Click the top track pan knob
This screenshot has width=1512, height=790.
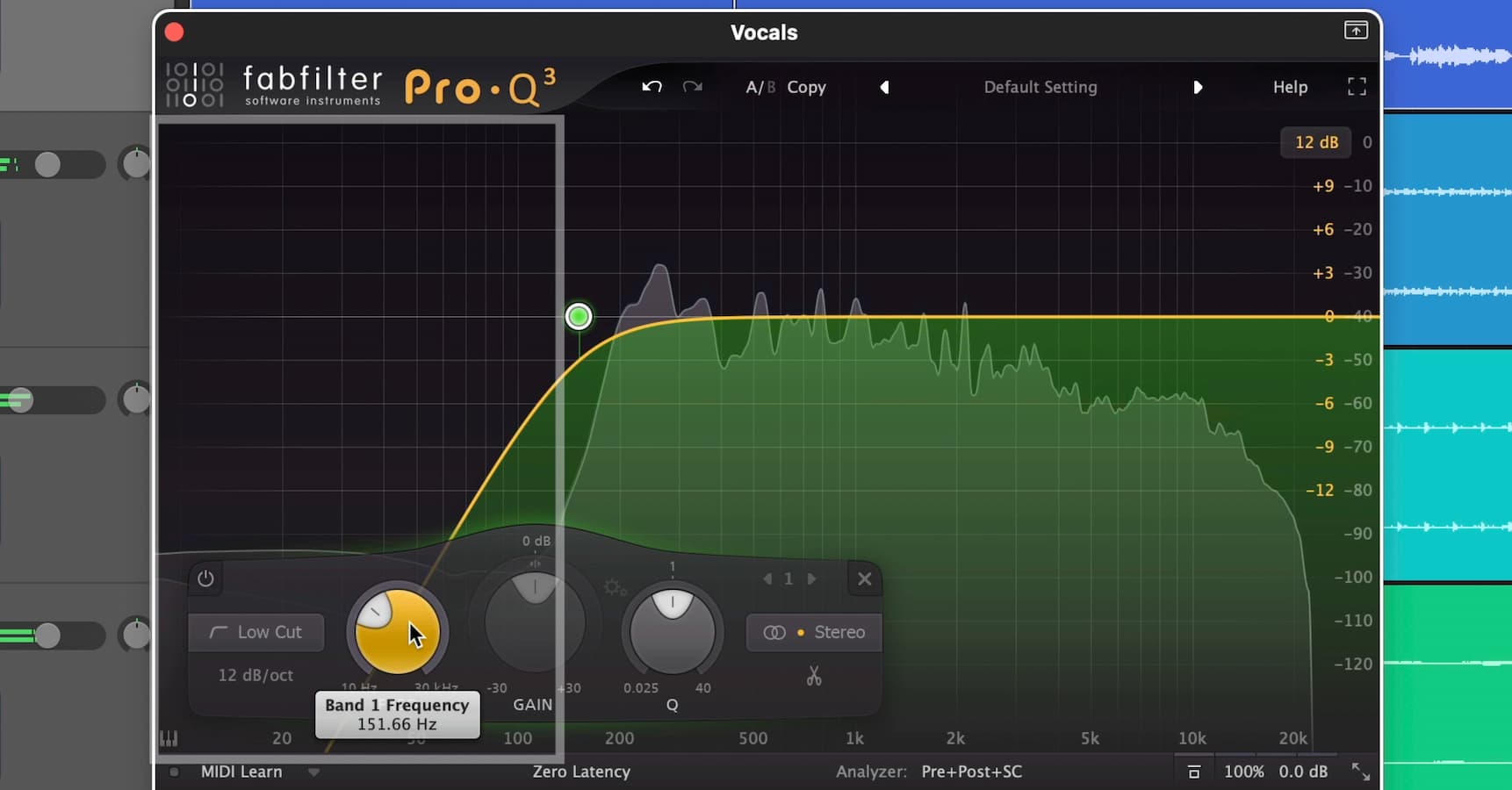(136, 163)
